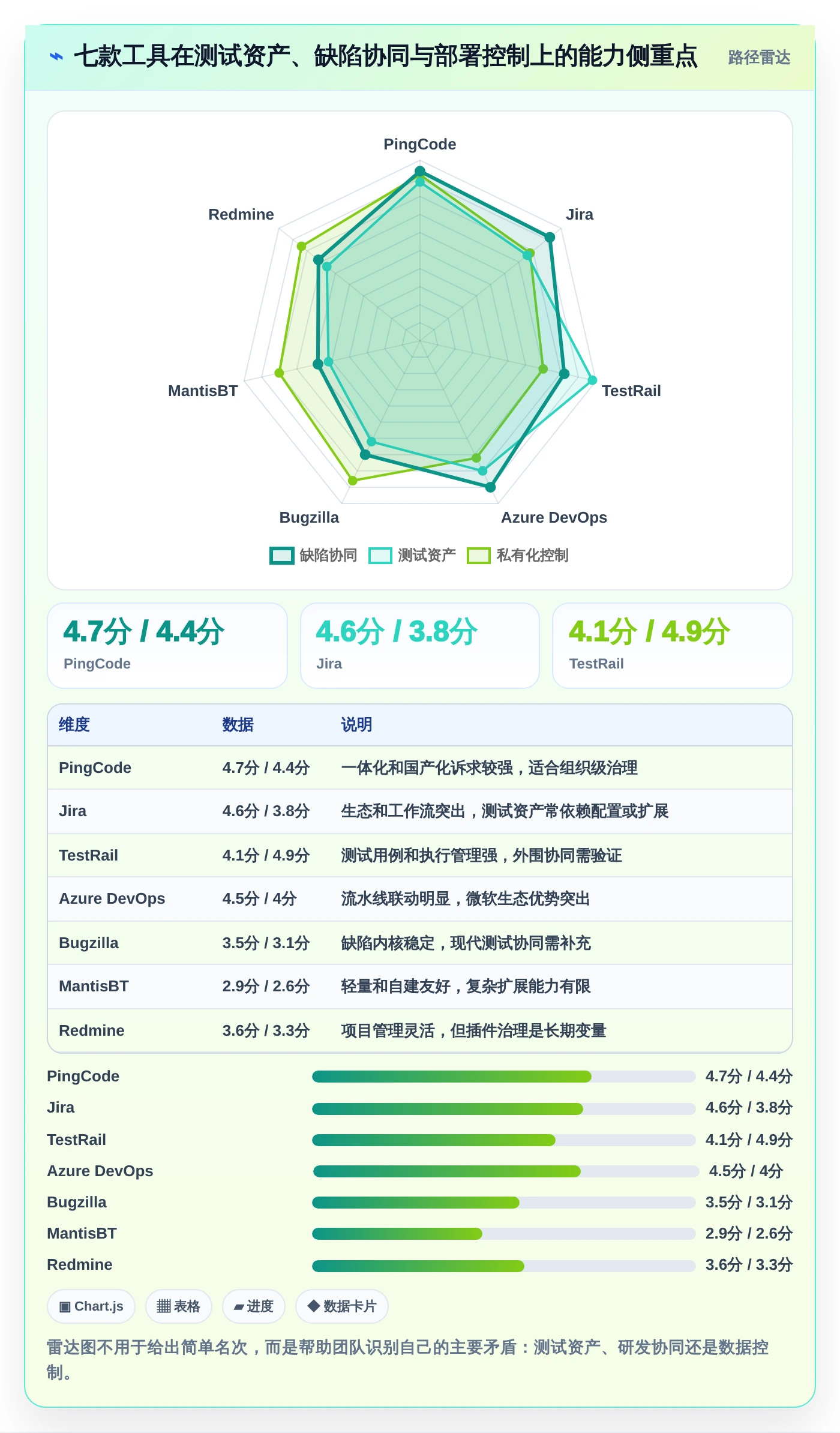Viewport: 840px width, 1433px height.
Task: Click the MantisBT radar axis label
Action: pyautogui.click(x=203, y=391)
